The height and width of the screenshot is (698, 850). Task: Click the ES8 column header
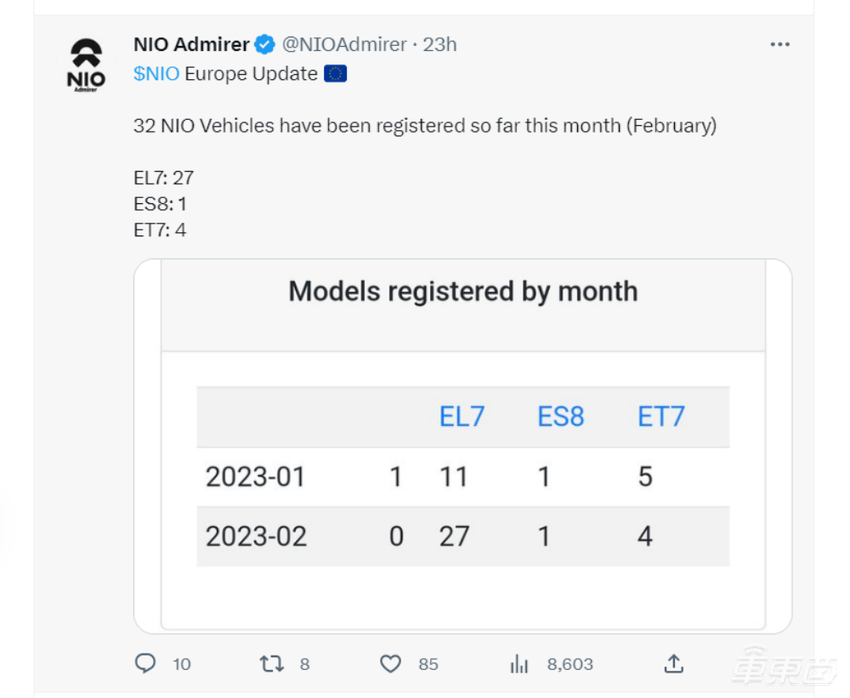tap(560, 417)
